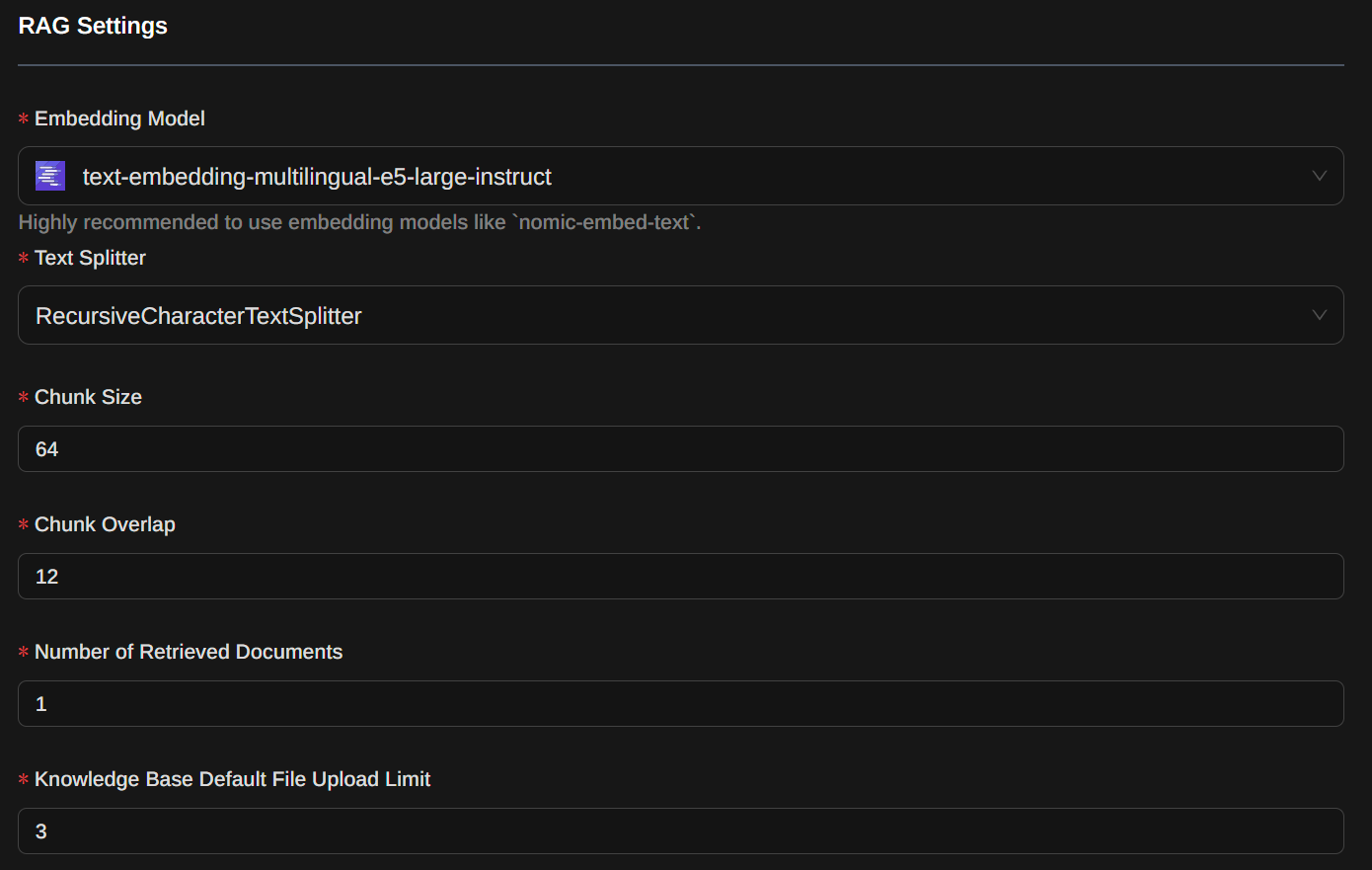Click the Embedding Model dropdown chevron arrow
Screen dimensions: 1372x870
pos(1319,176)
